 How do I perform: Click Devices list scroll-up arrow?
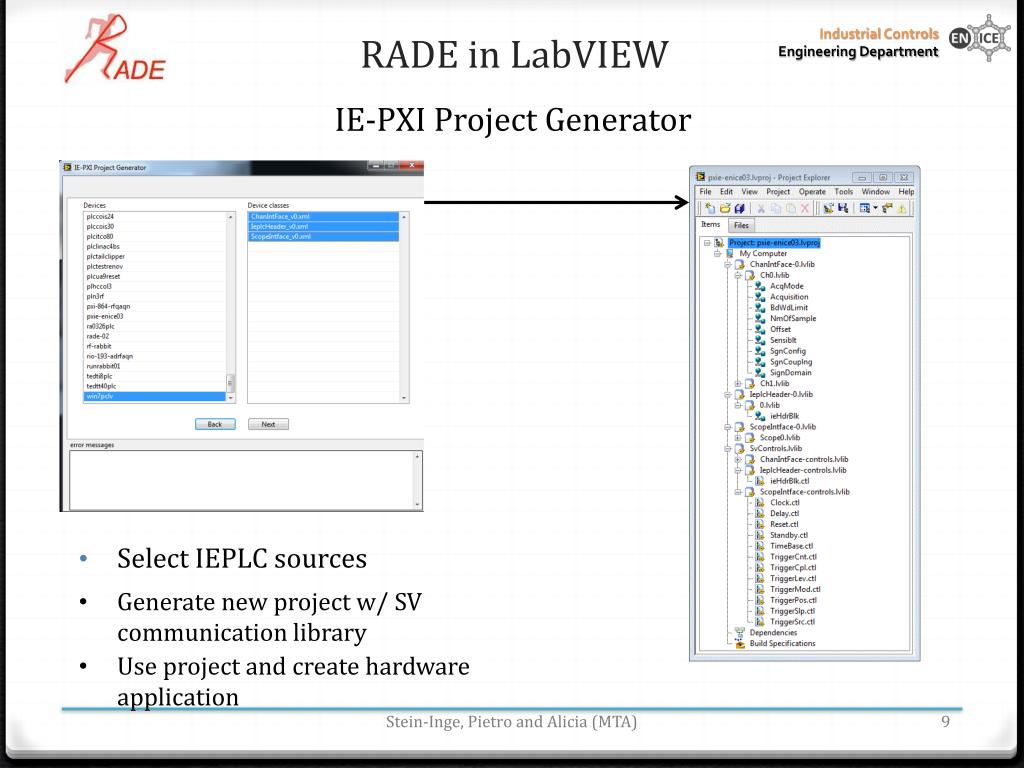pyautogui.click(x=231, y=216)
